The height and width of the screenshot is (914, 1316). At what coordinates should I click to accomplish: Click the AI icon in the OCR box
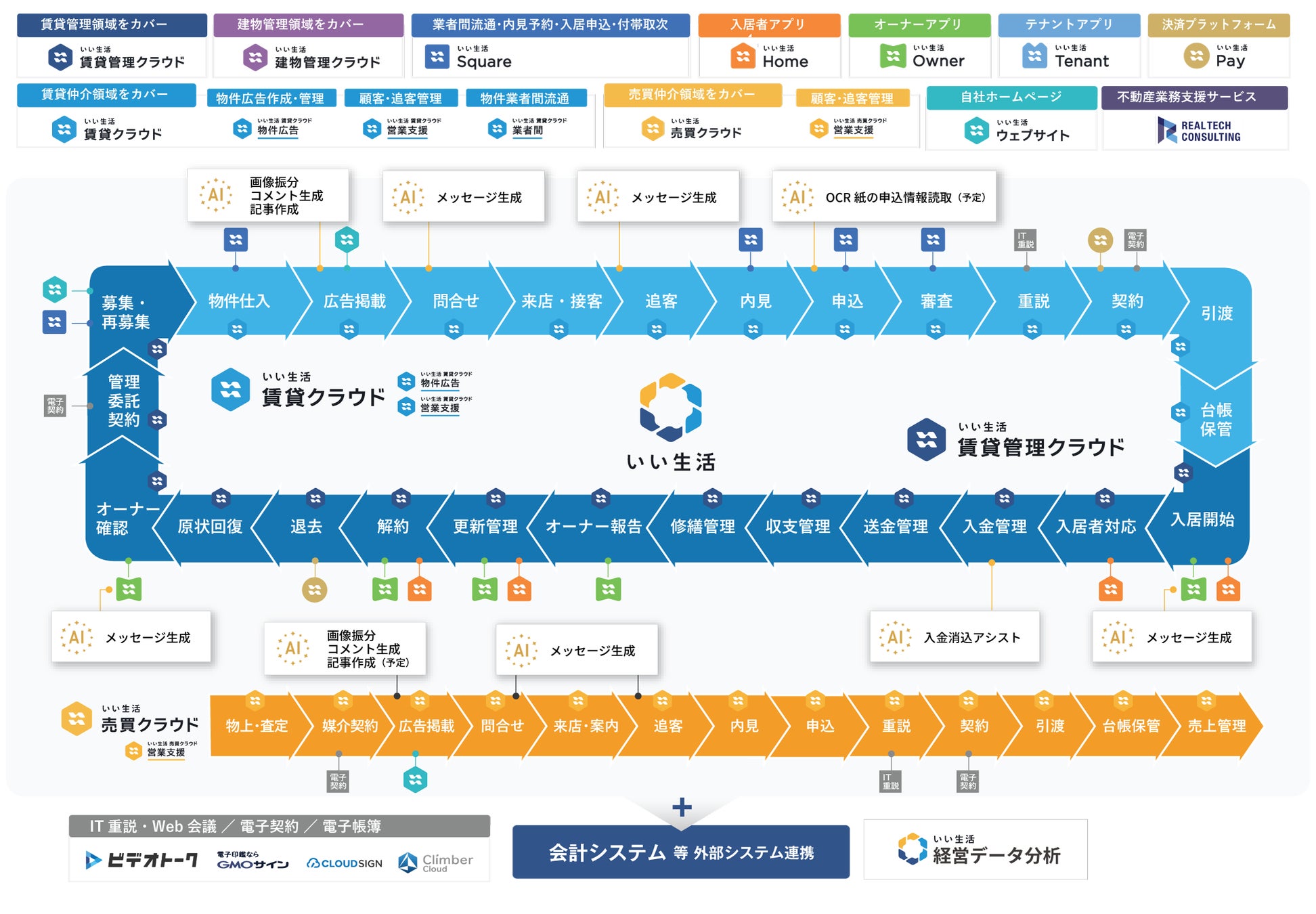pos(797,197)
